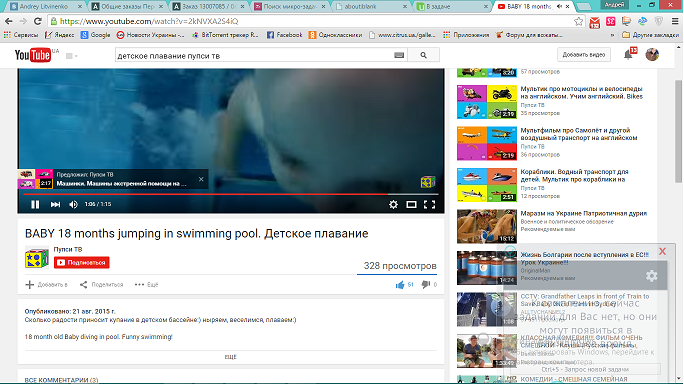Open the Пупси ТВ channel cube avatar
Screen dimensions: 684x388
[37, 258]
